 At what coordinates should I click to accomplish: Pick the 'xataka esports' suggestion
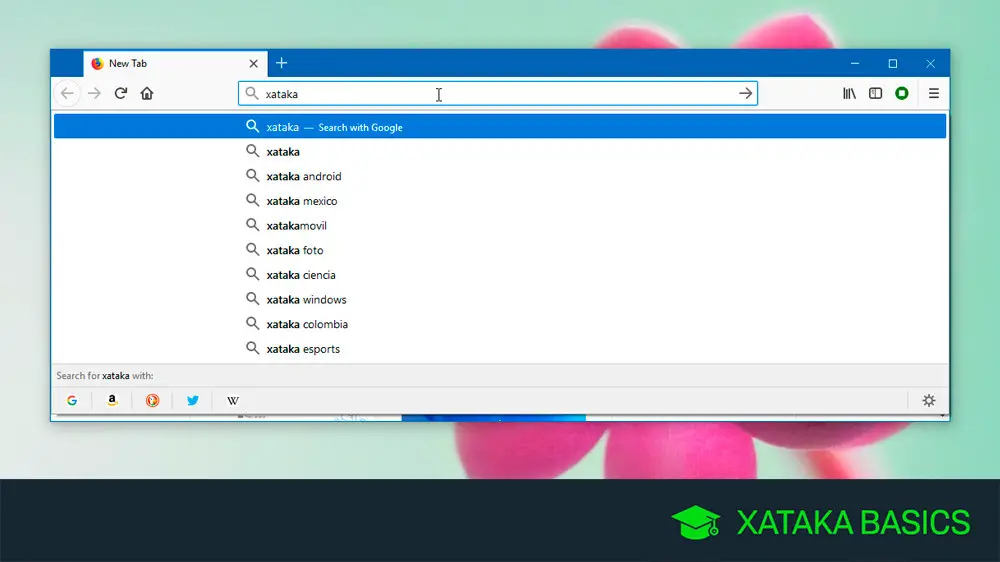coord(500,349)
